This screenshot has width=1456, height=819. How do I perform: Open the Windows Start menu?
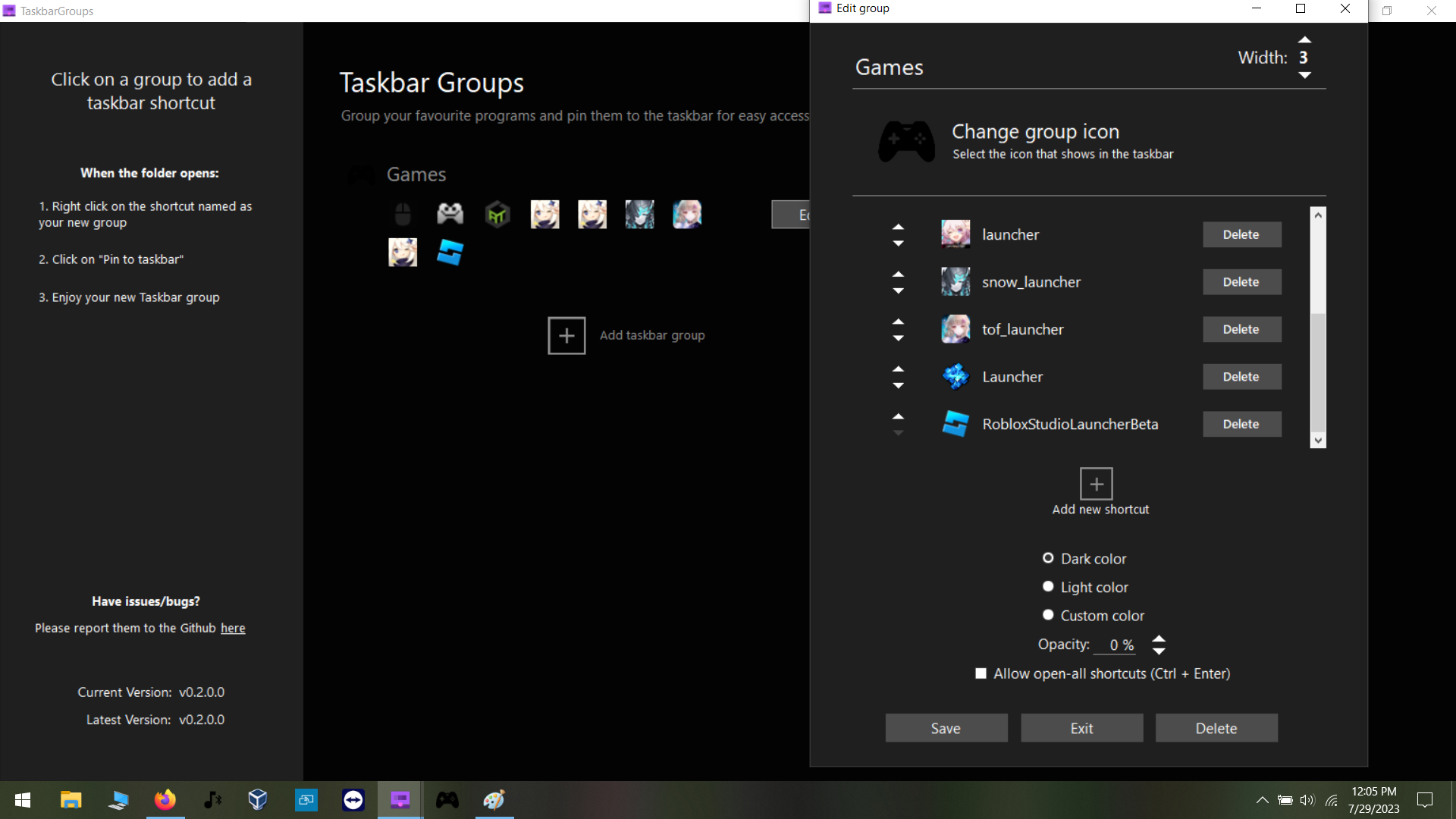click(x=22, y=799)
